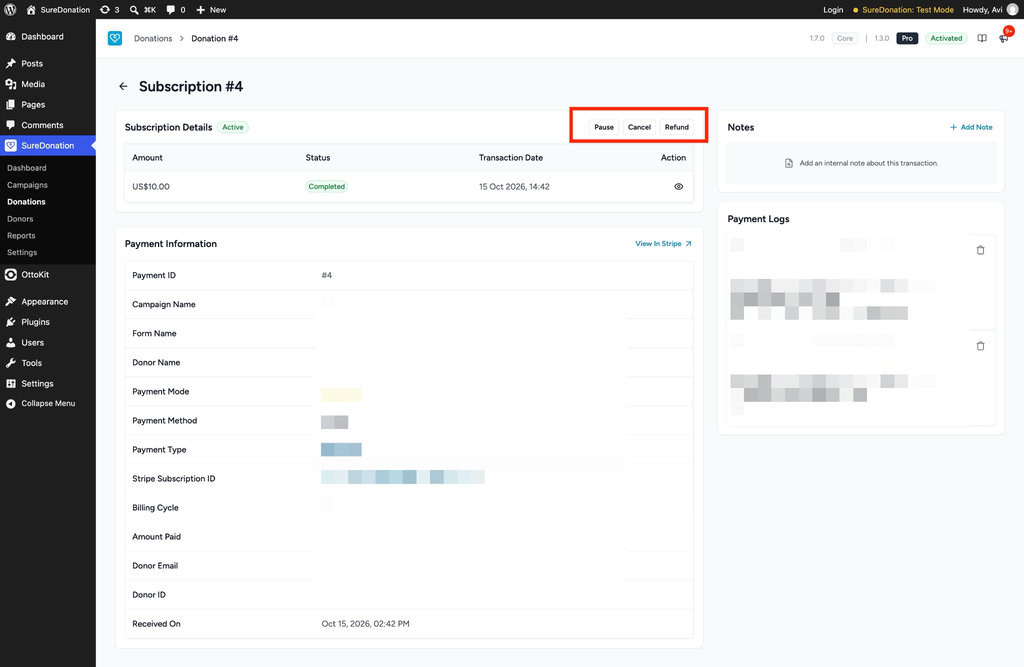The image size is (1024, 667).
Task: Click the updates icon showing 3
Action: pyautogui.click(x=109, y=10)
